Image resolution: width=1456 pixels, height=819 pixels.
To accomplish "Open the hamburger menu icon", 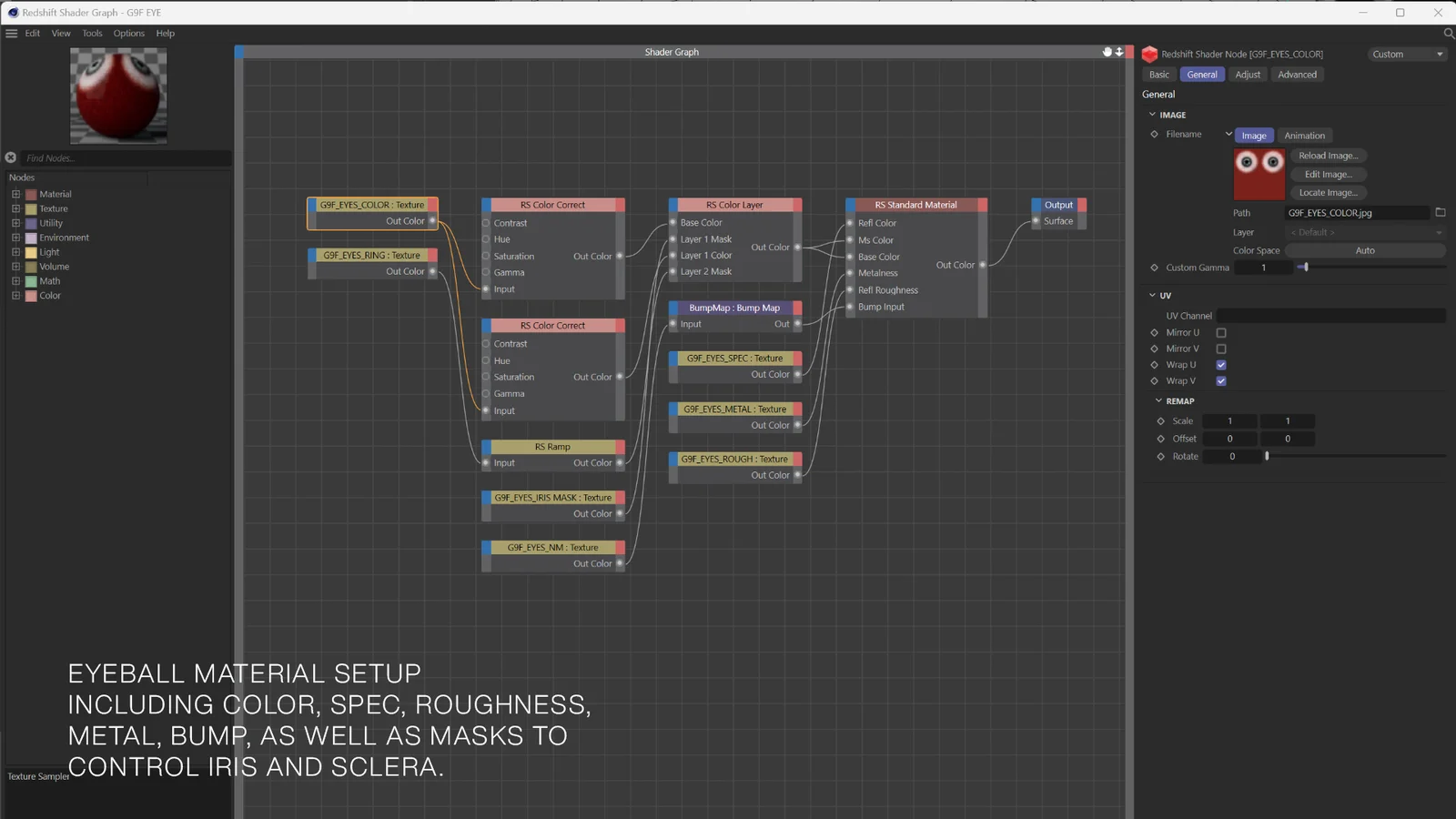I will 12,34.
